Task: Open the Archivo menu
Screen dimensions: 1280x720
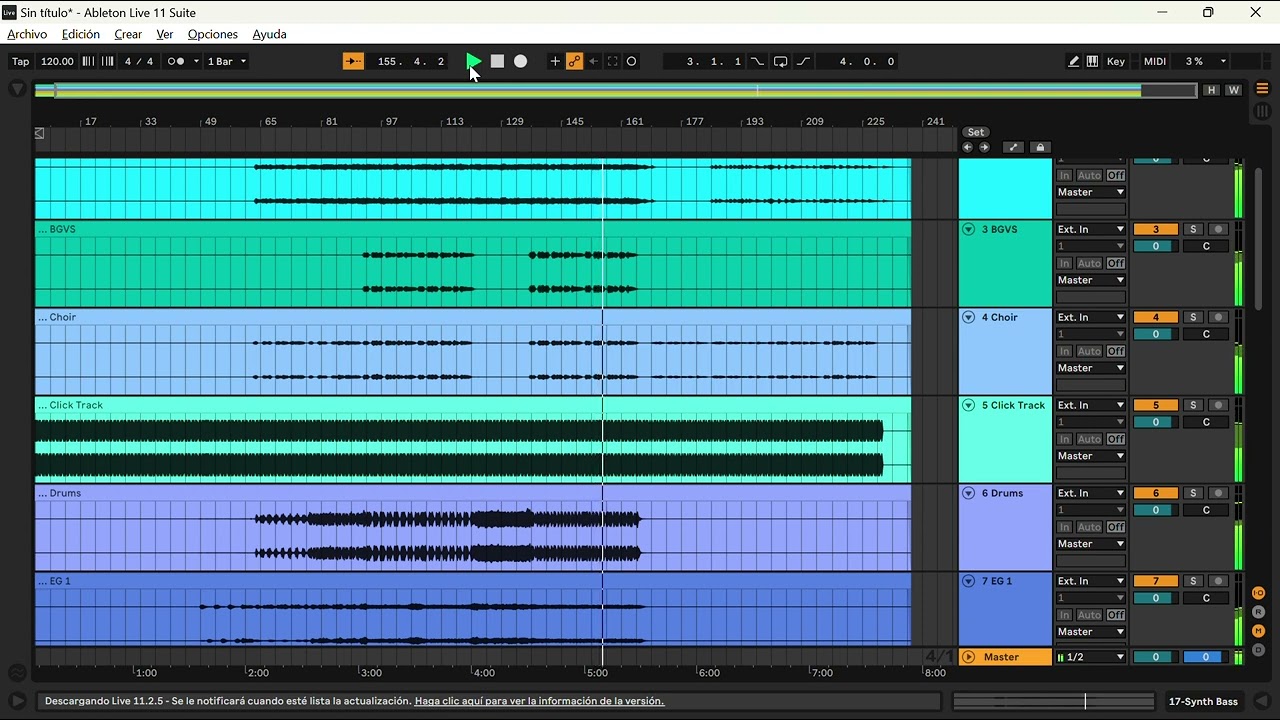Action: [x=27, y=34]
